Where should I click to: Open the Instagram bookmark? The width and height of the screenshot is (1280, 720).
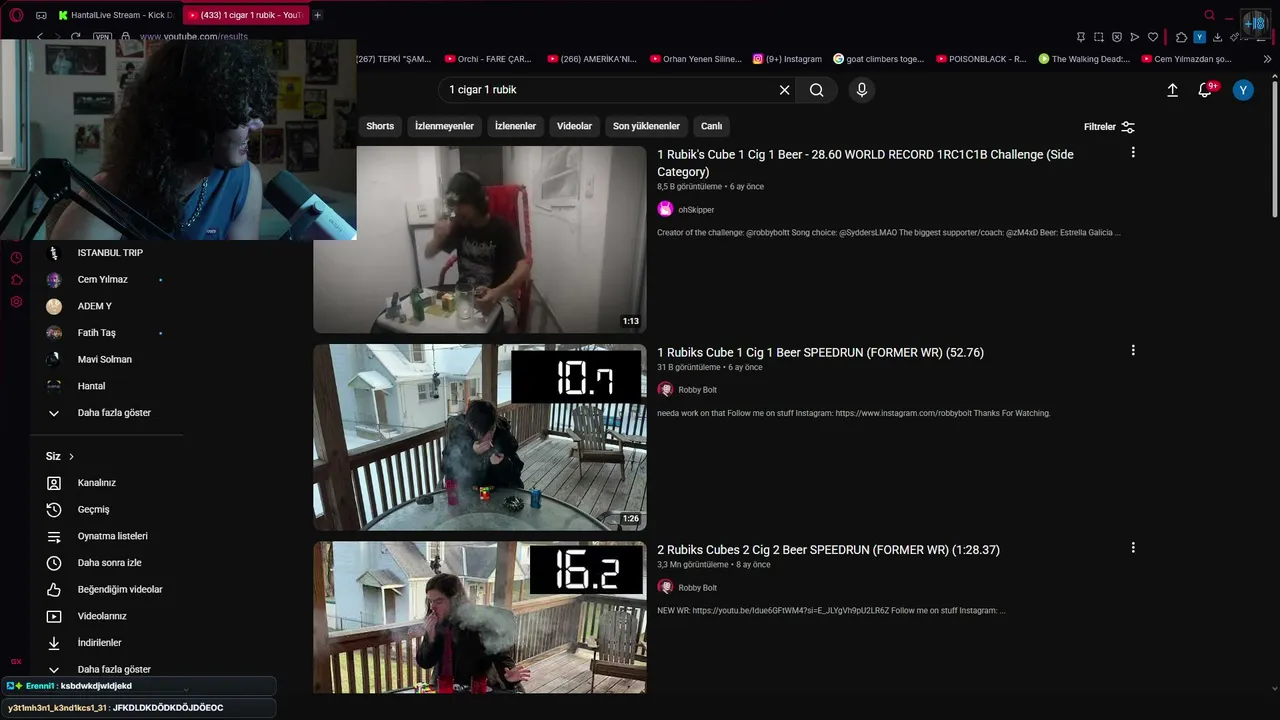[787, 59]
